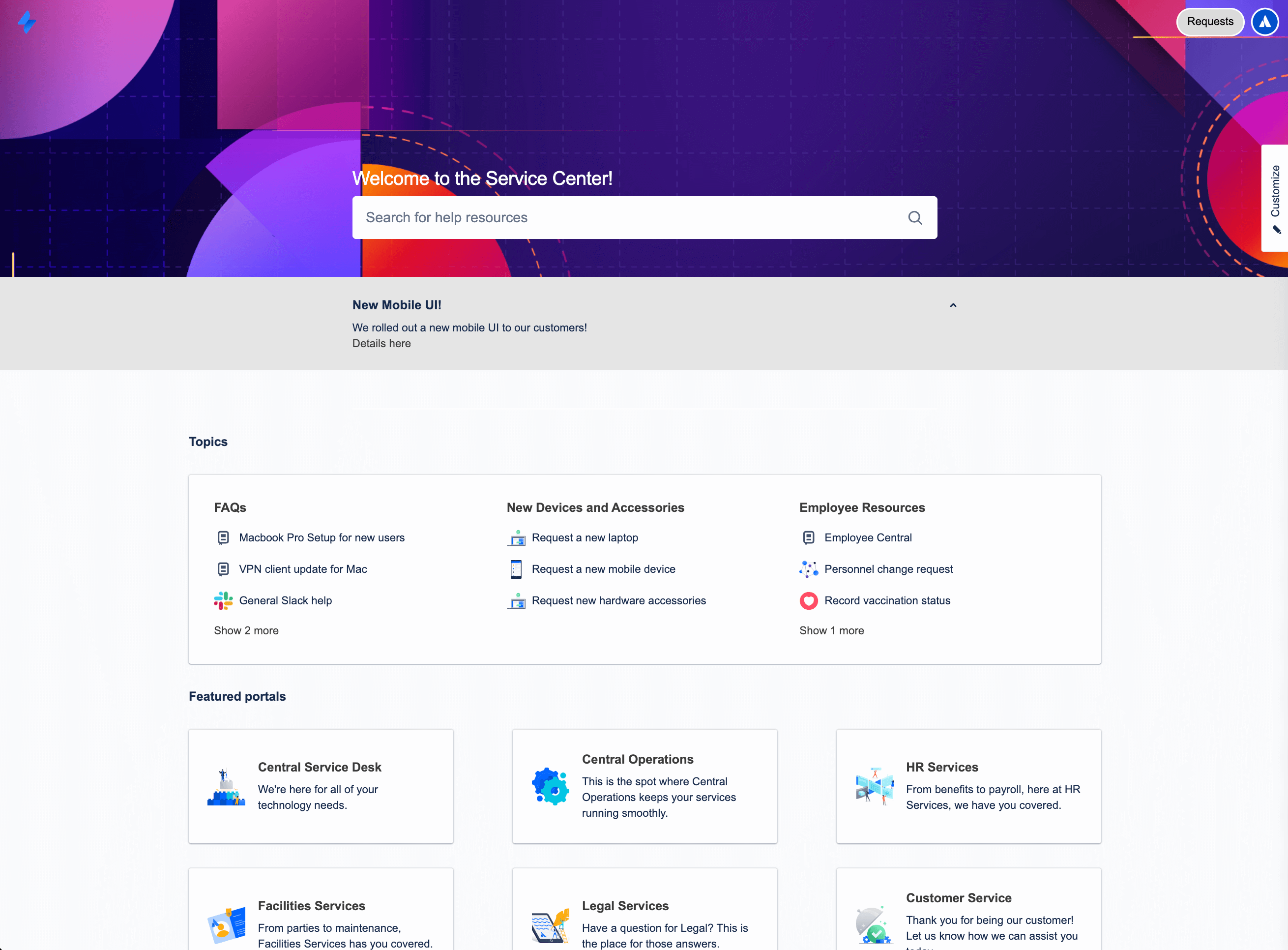Click the Requests button top right
The height and width of the screenshot is (950, 1288).
click(1209, 21)
